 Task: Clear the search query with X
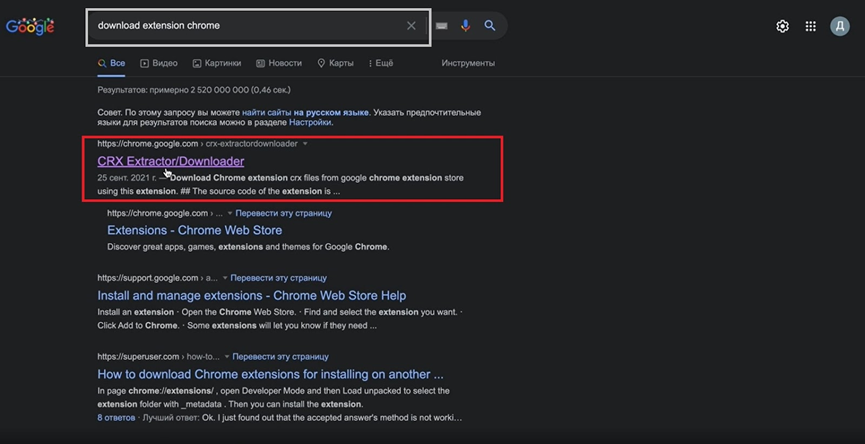click(x=411, y=25)
